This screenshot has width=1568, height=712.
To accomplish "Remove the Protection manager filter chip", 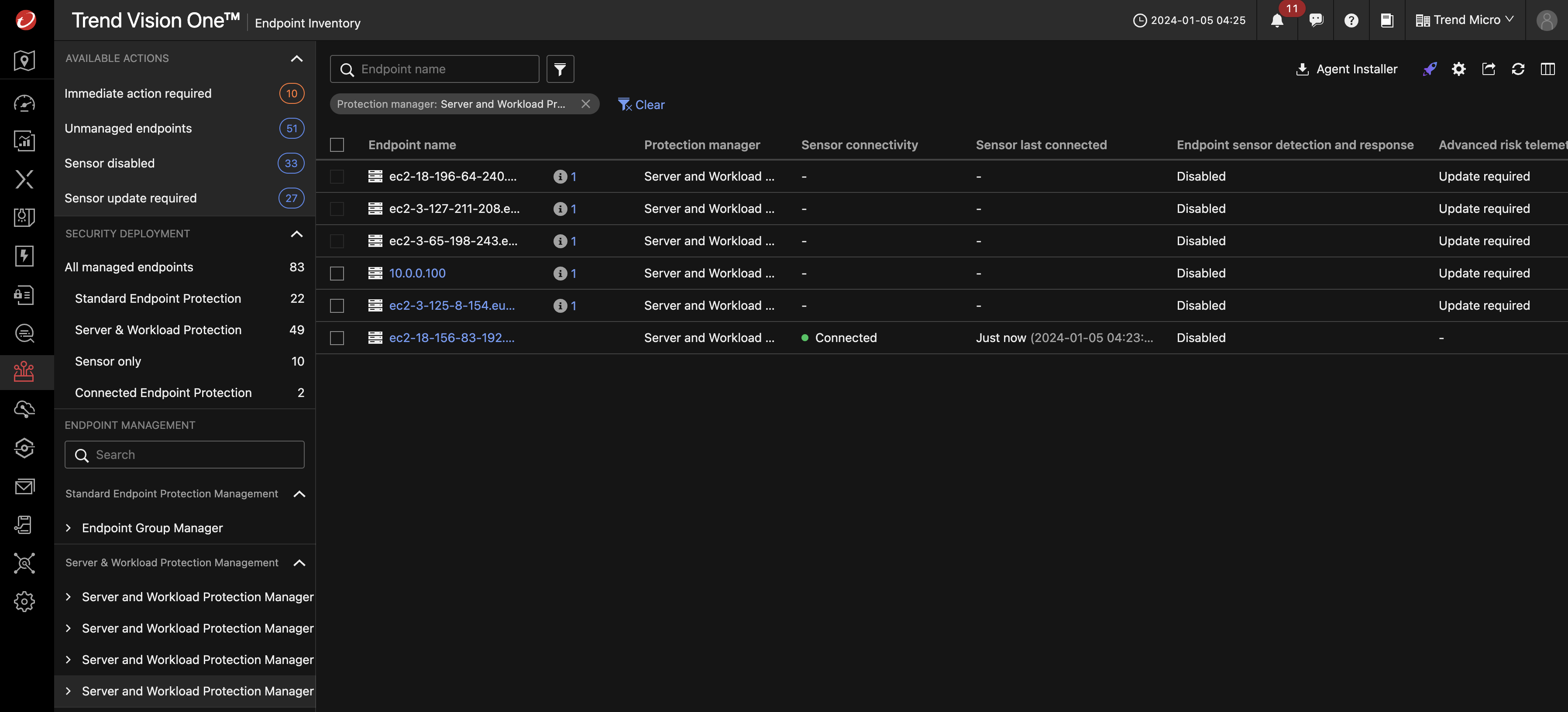I will tap(585, 104).
